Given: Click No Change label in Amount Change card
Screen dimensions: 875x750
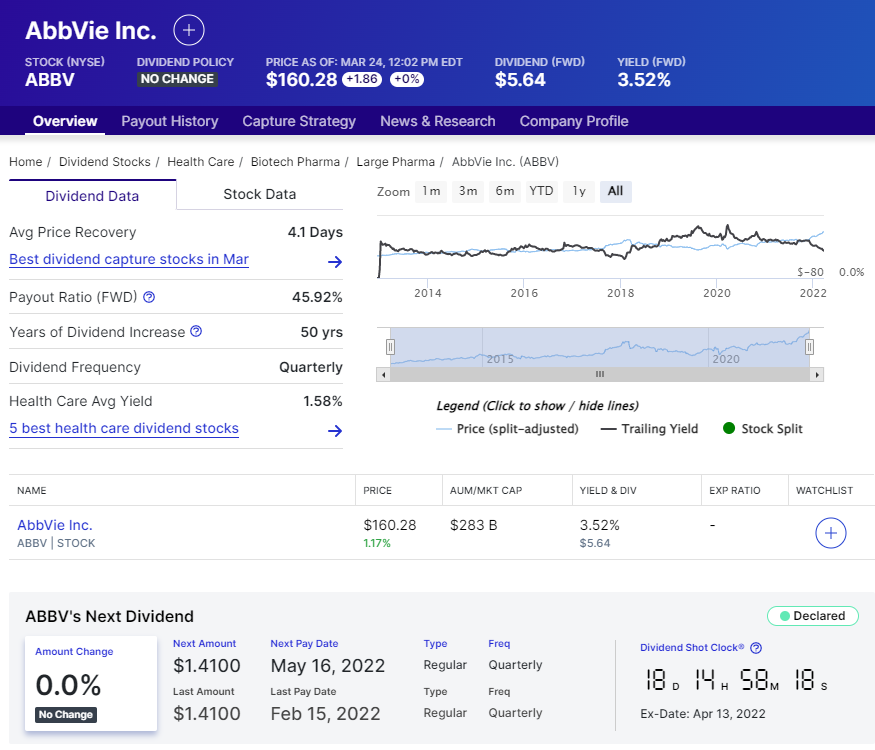Looking at the screenshot, I should (x=66, y=715).
